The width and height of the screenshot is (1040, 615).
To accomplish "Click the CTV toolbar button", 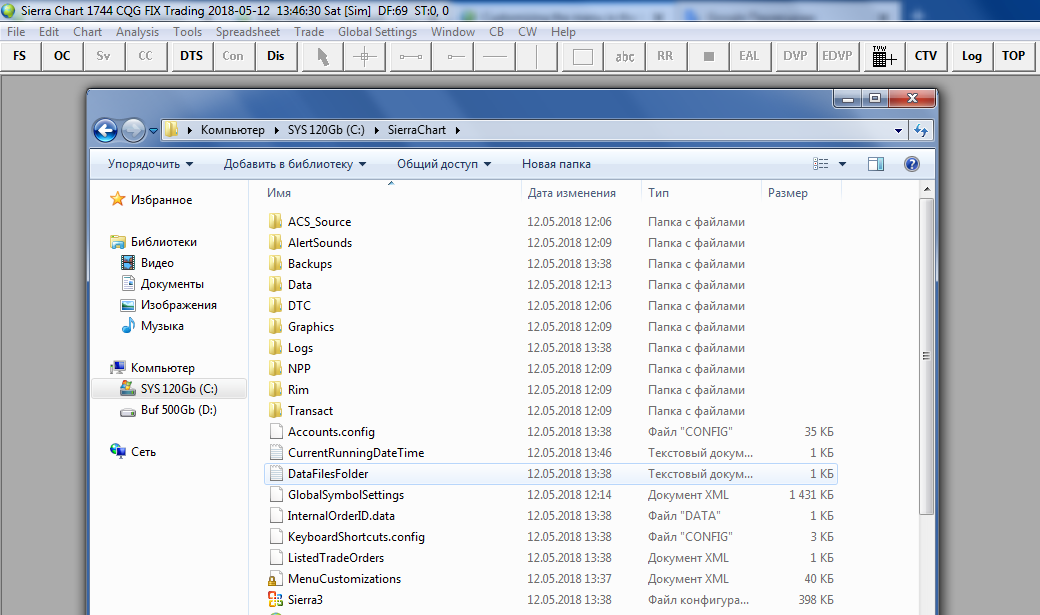I will [x=926, y=56].
